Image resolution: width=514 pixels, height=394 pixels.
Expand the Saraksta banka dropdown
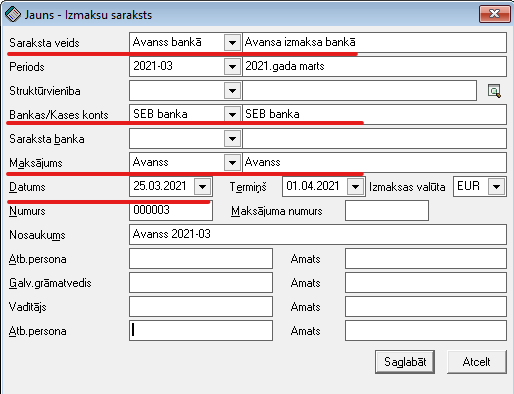232,139
